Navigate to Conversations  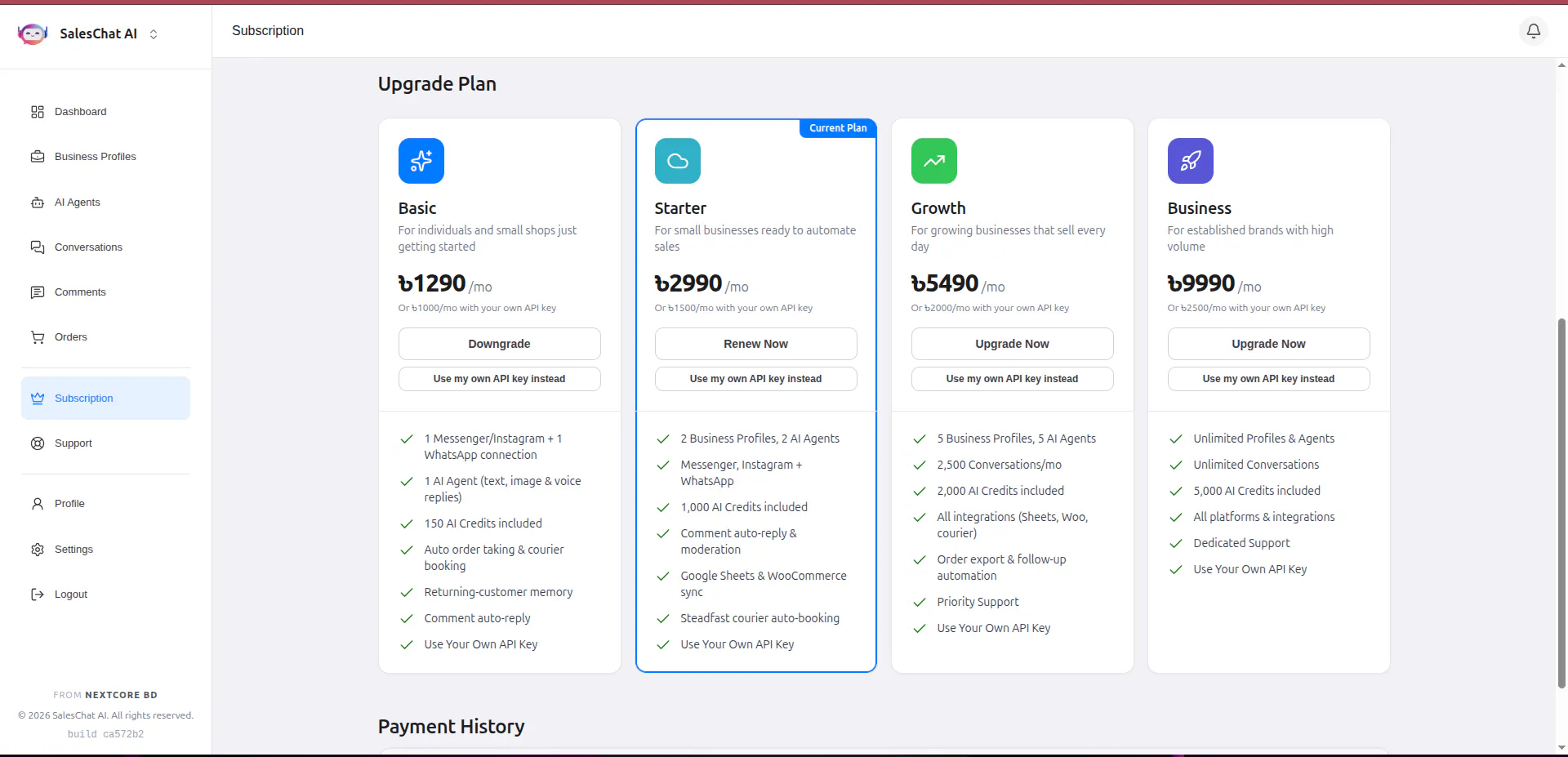[x=105, y=247]
